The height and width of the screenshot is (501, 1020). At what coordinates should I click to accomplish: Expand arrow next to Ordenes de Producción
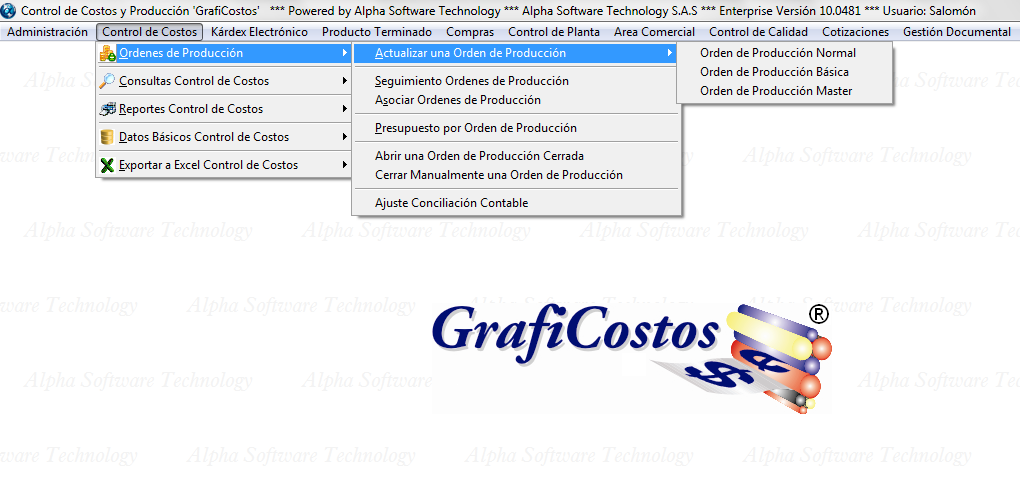tap(345, 53)
